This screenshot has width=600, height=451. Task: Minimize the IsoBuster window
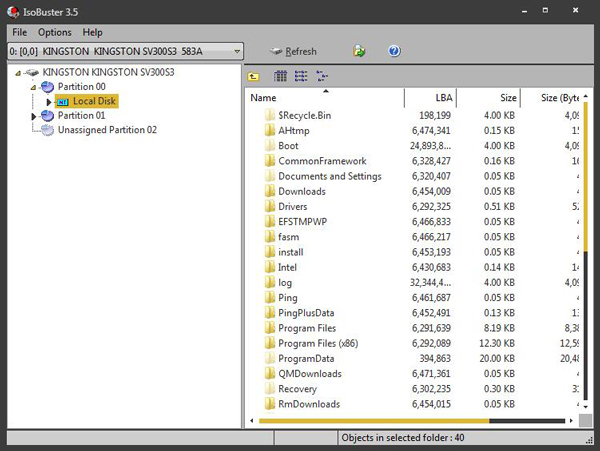524,11
